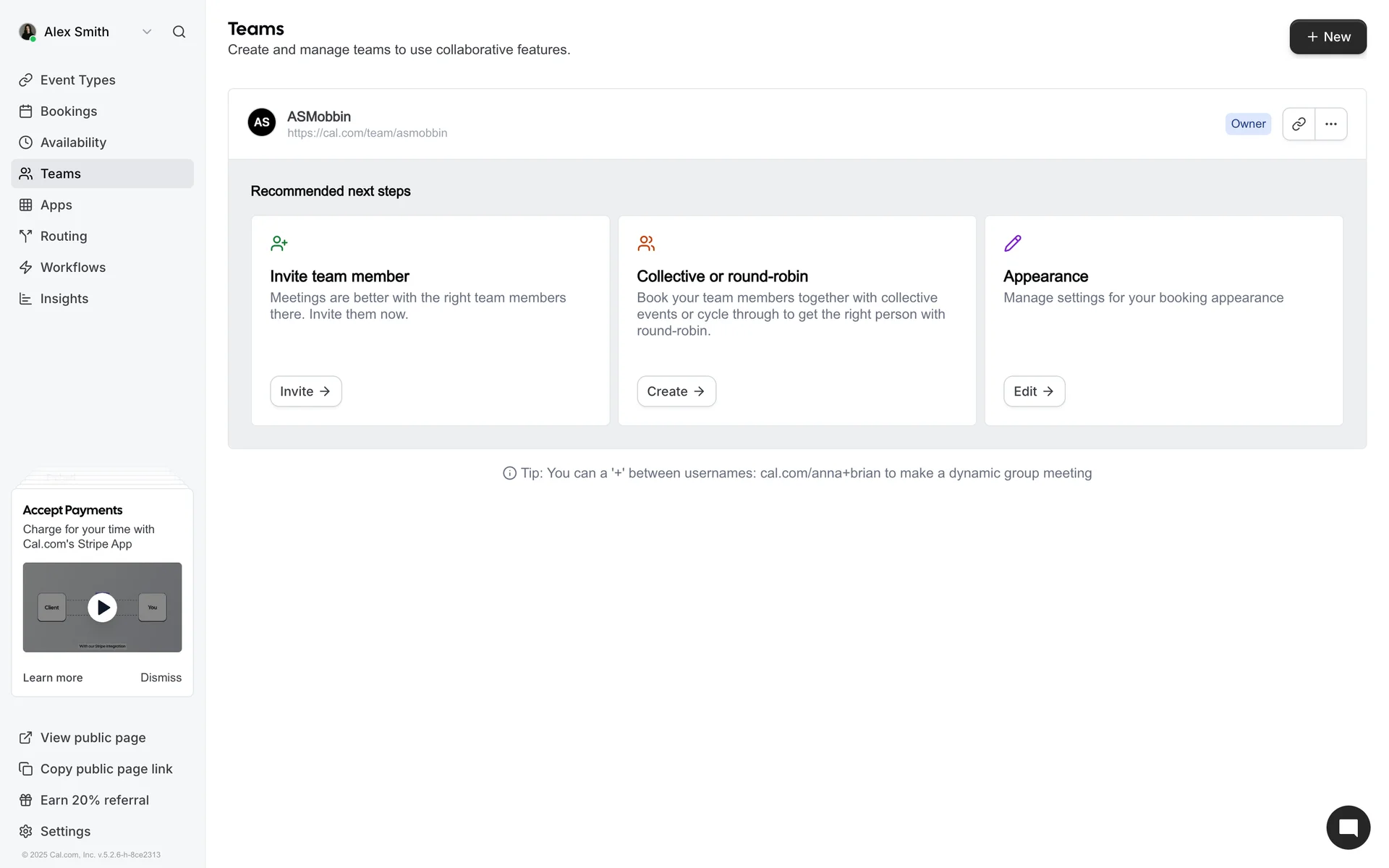Copy team link with chain icon button
1389x868 pixels.
[1299, 124]
